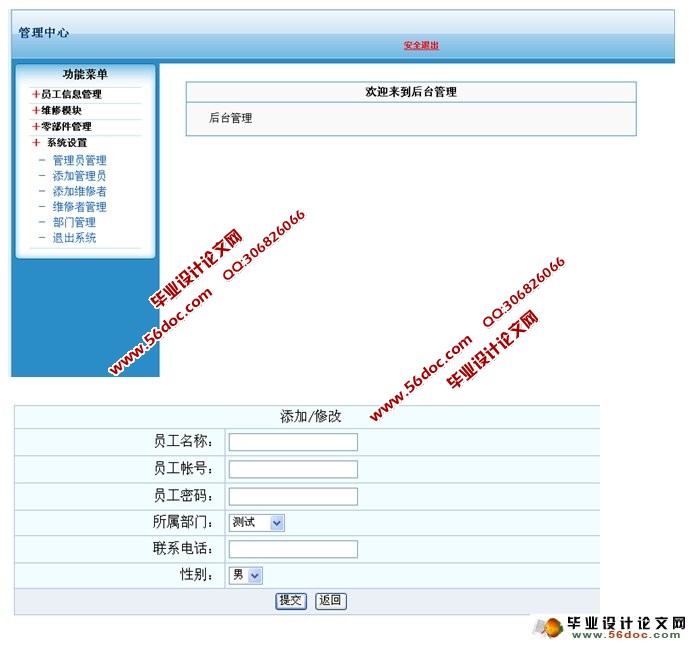Viewport: 696px width, 645px height.
Task: Open 部门管理 in the sidebar
Action: pos(74,222)
